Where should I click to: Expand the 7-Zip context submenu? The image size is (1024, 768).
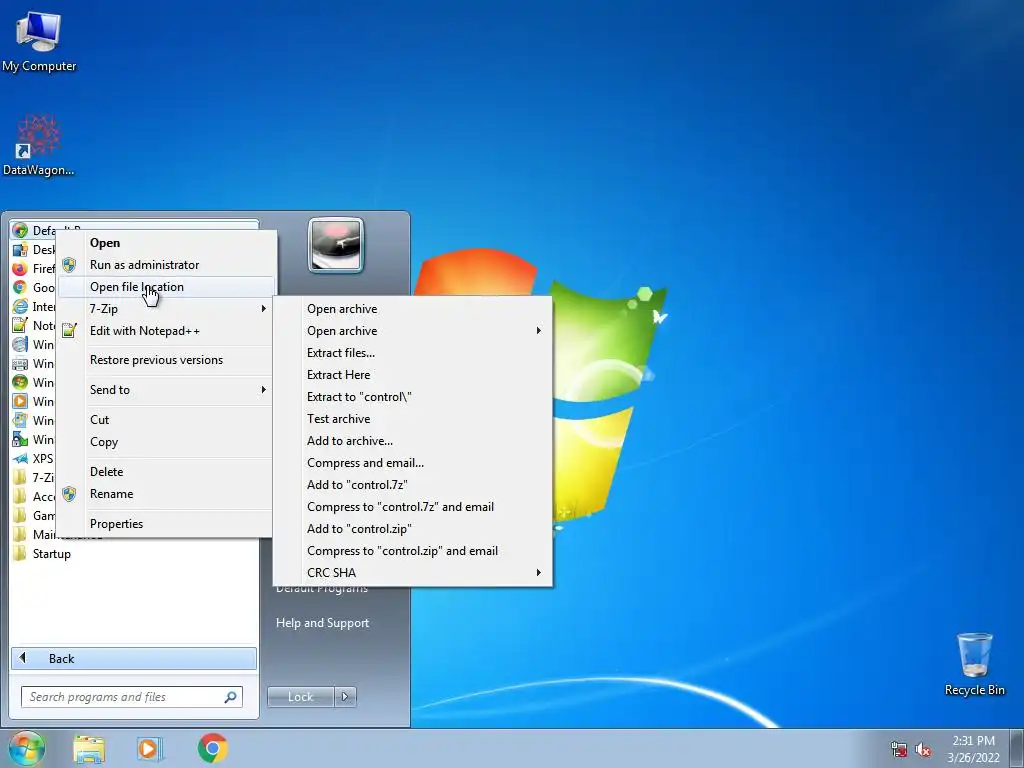coord(166,309)
